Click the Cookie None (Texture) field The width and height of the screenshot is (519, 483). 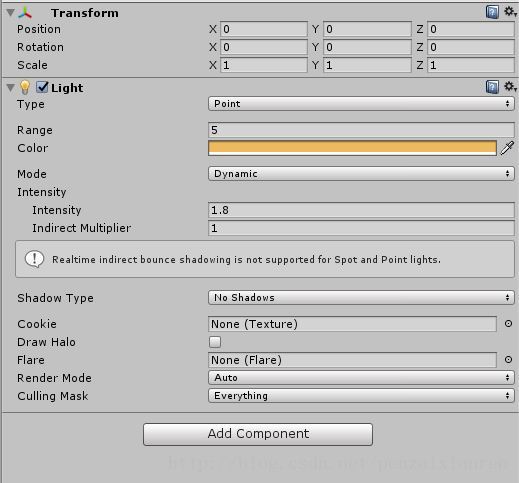tap(352, 324)
